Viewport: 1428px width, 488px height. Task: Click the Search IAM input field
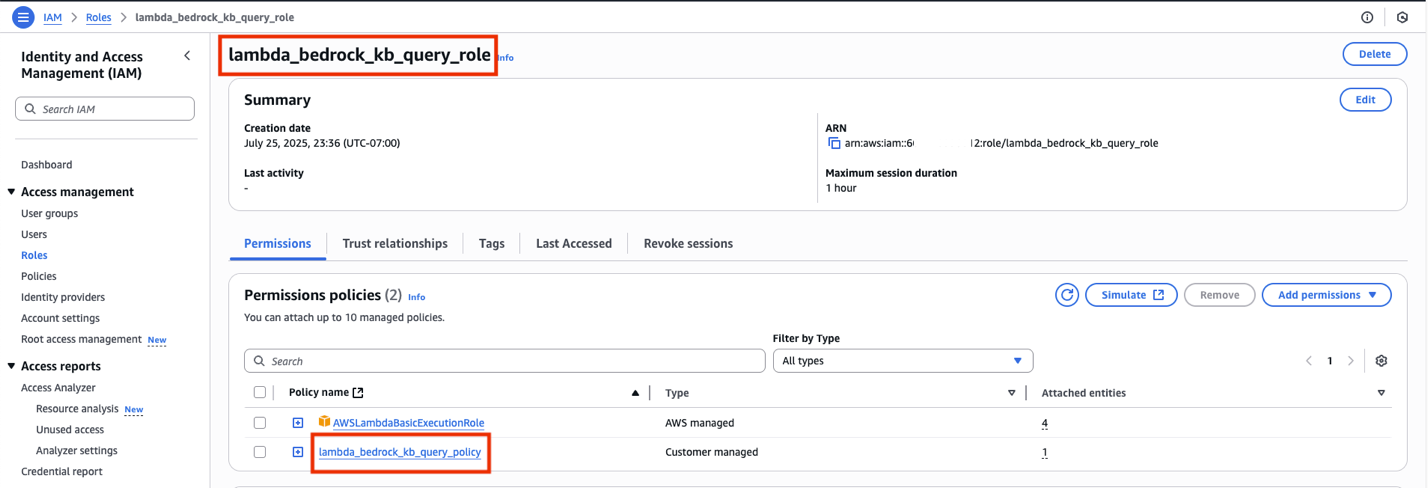point(105,109)
